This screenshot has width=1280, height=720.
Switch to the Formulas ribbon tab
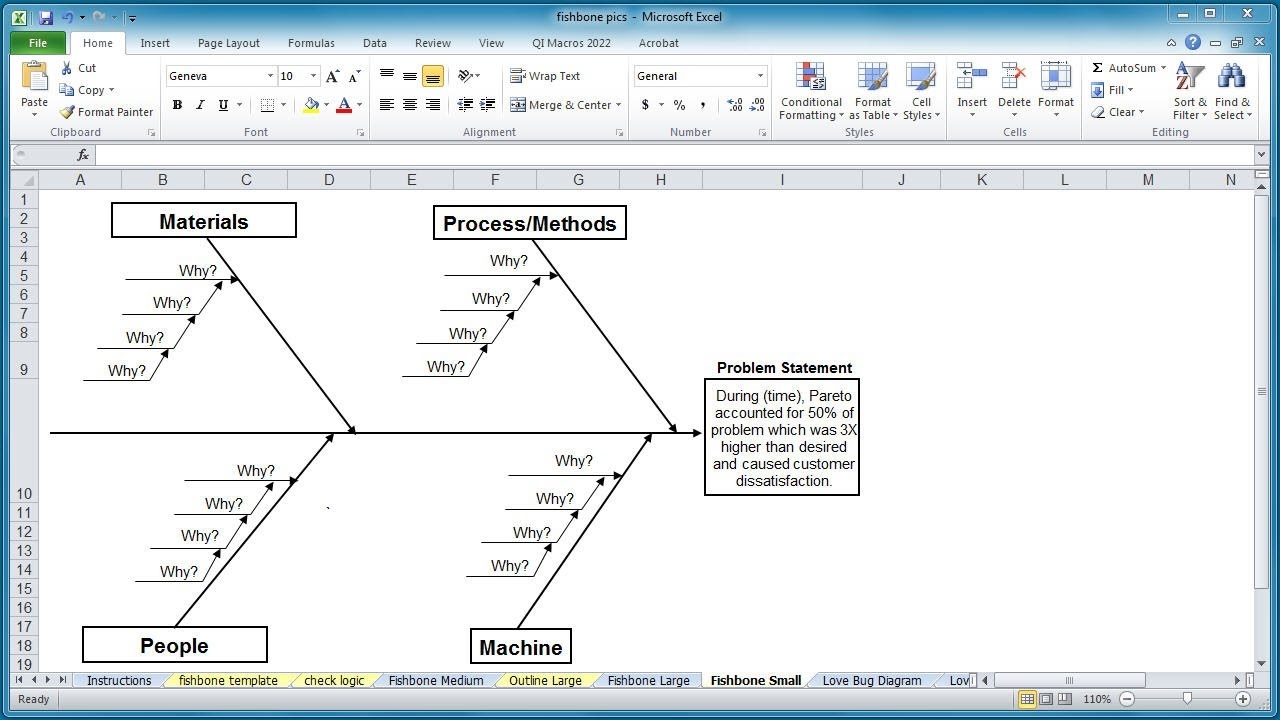pyautogui.click(x=311, y=43)
